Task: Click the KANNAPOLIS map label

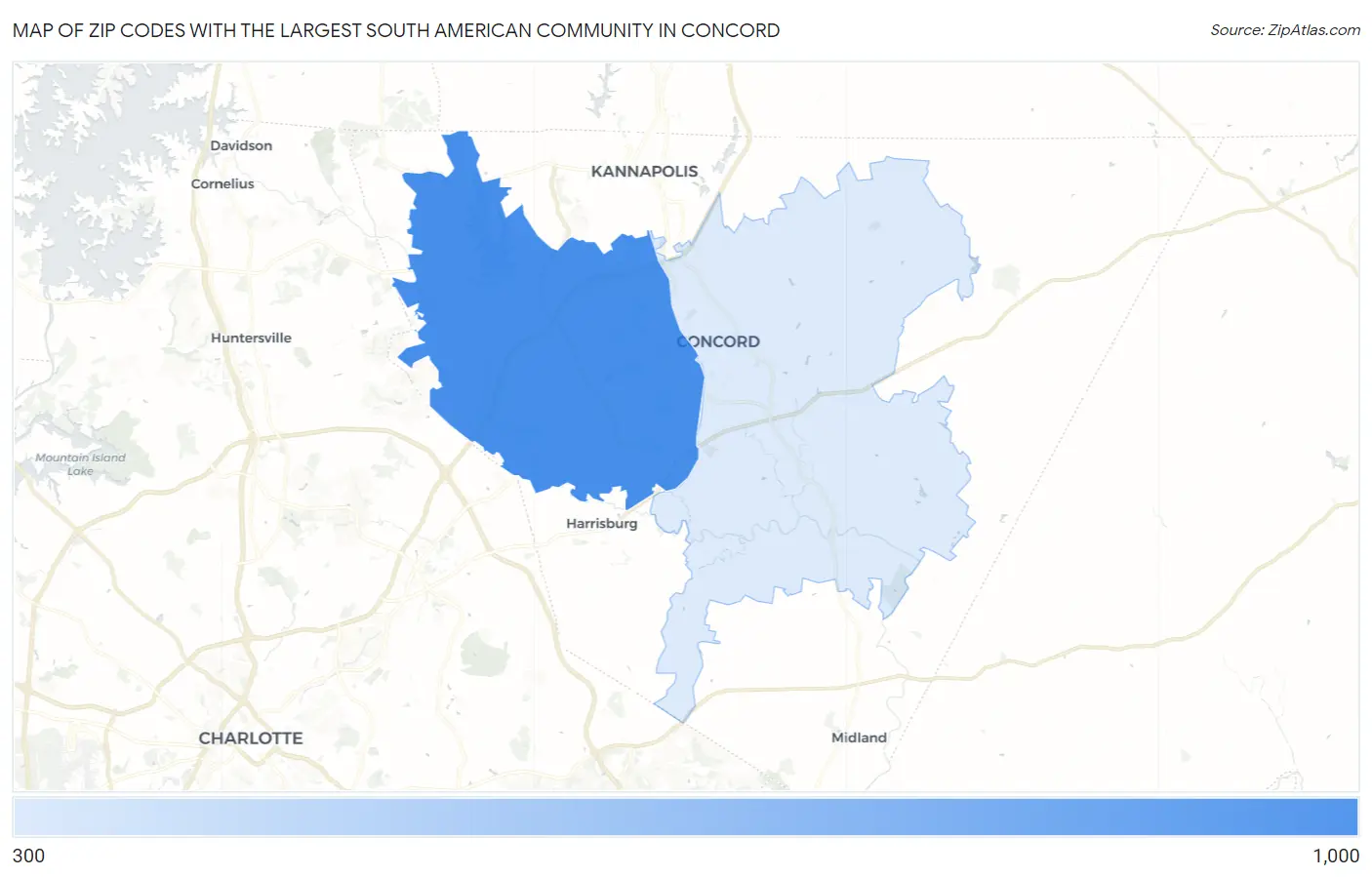Action: pos(644,171)
